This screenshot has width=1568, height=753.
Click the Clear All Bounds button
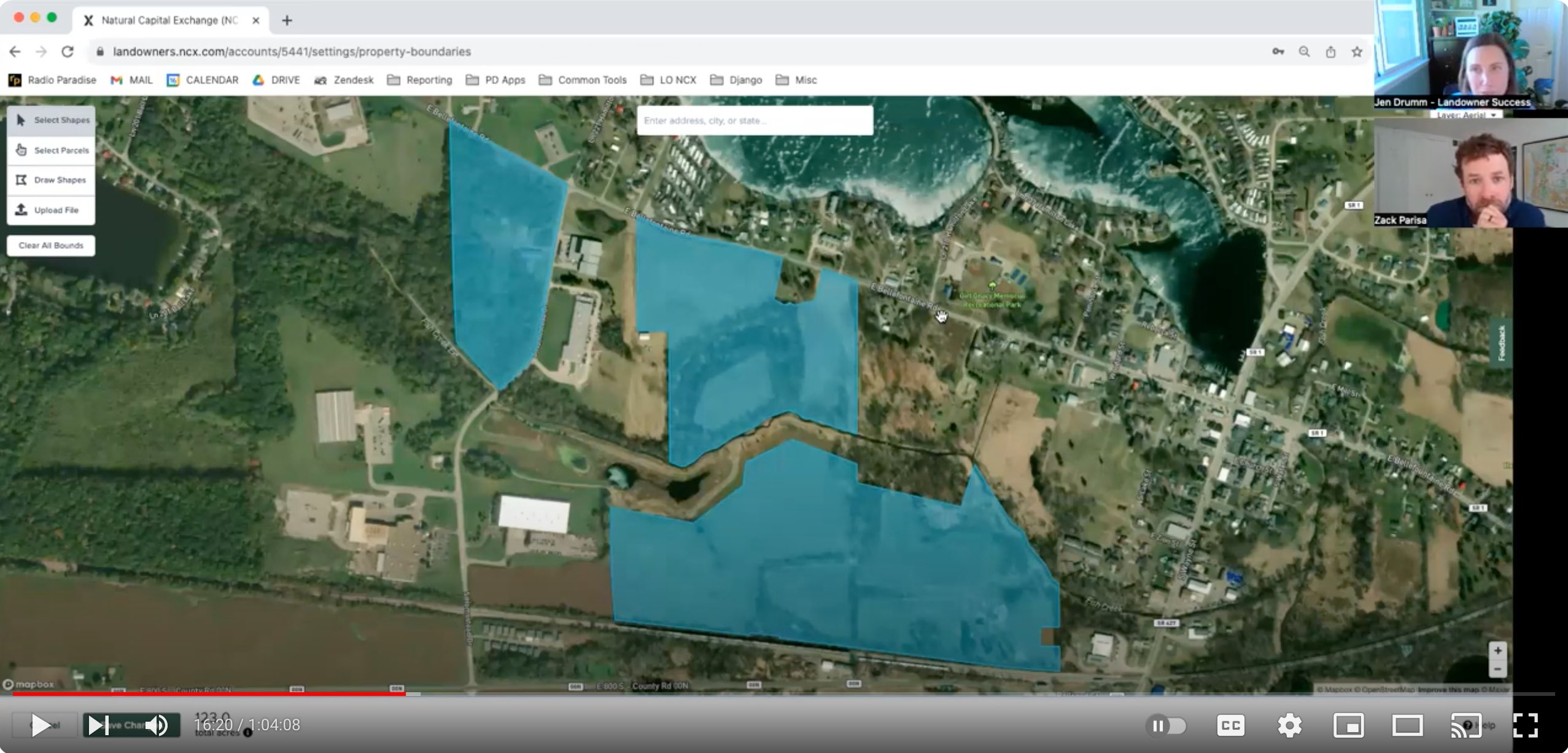click(x=51, y=244)
